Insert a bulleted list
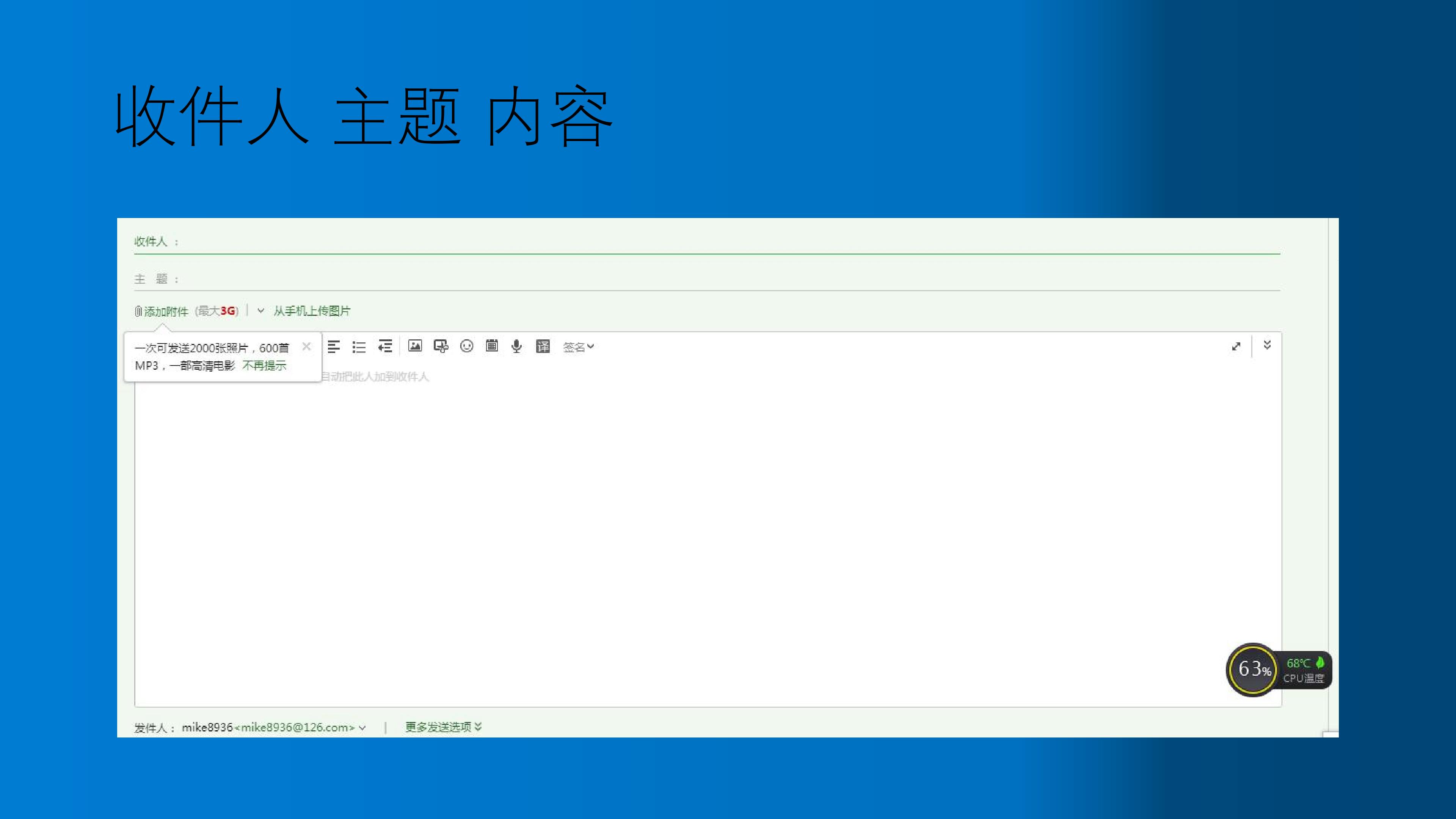The height and width of the screenshot is (819, 1456). (359, 347)
